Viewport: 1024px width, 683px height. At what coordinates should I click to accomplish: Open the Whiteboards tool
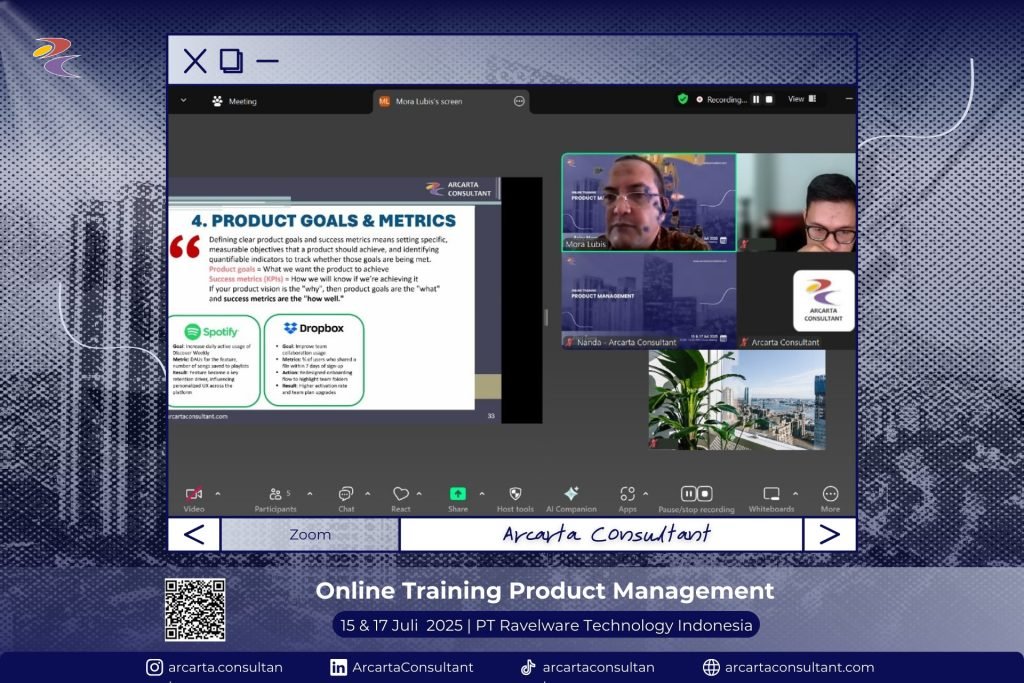(771, 494)
